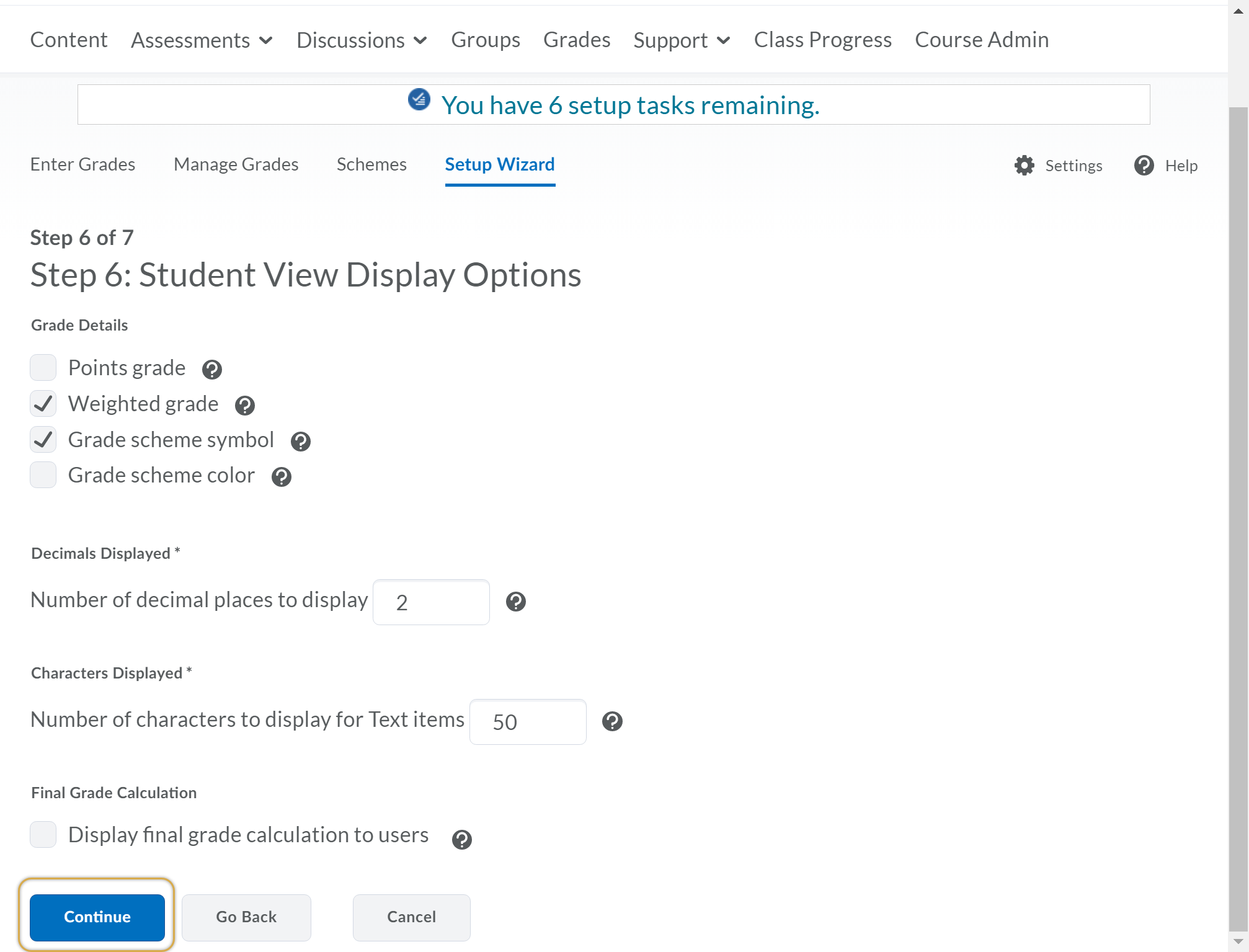
Task: Click the Help label text
Action: point(1181,166)
